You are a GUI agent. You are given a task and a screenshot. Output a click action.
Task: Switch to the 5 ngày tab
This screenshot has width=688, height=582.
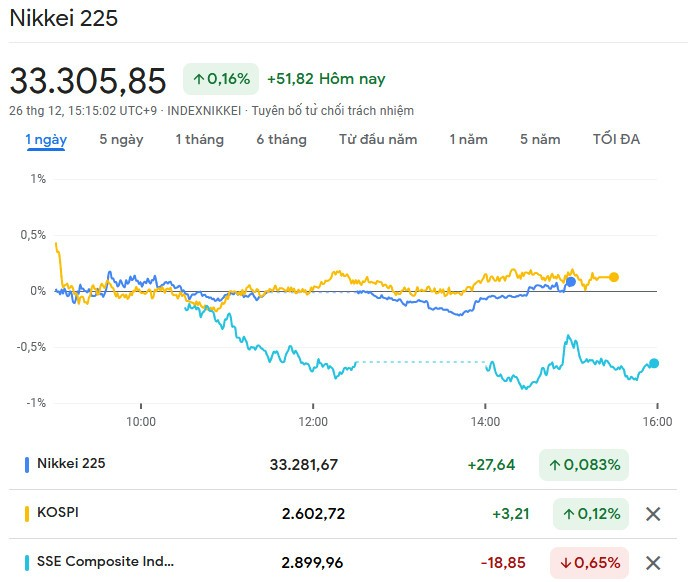pyautogui.click(x=121, y=140)
